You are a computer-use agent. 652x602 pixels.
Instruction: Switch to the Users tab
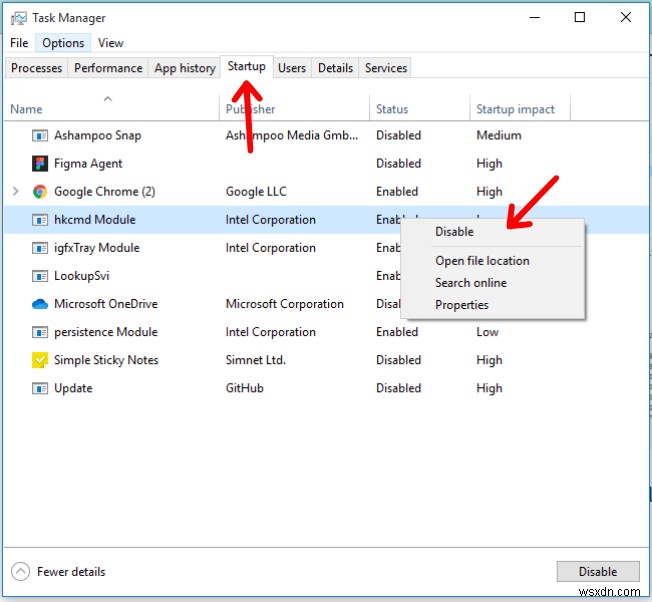[x=292, y=68]
